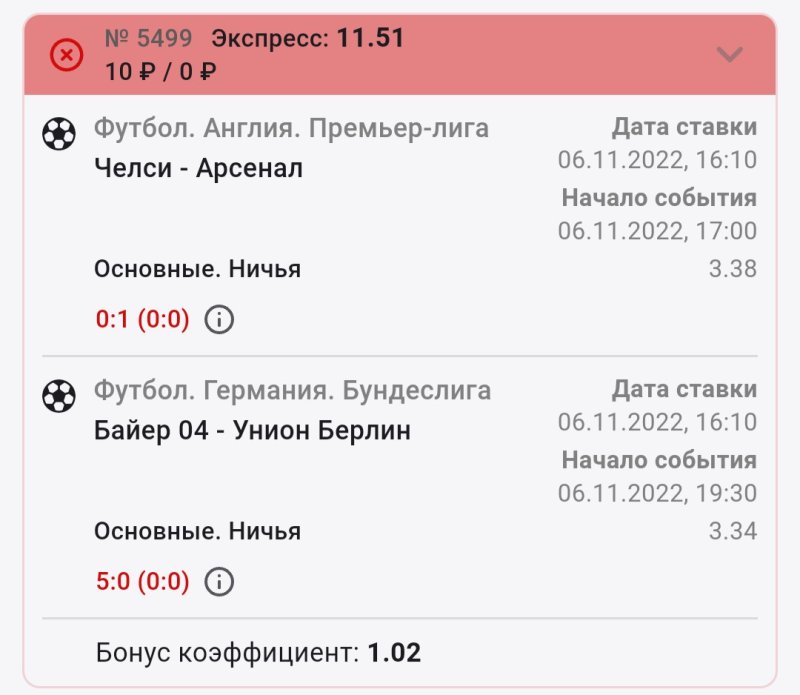Image resolution: width=800 pixels, height=695 pixels.
Task: Click the 10 ₽ / 0 ₽ stake amount
Action: point(160,72)
